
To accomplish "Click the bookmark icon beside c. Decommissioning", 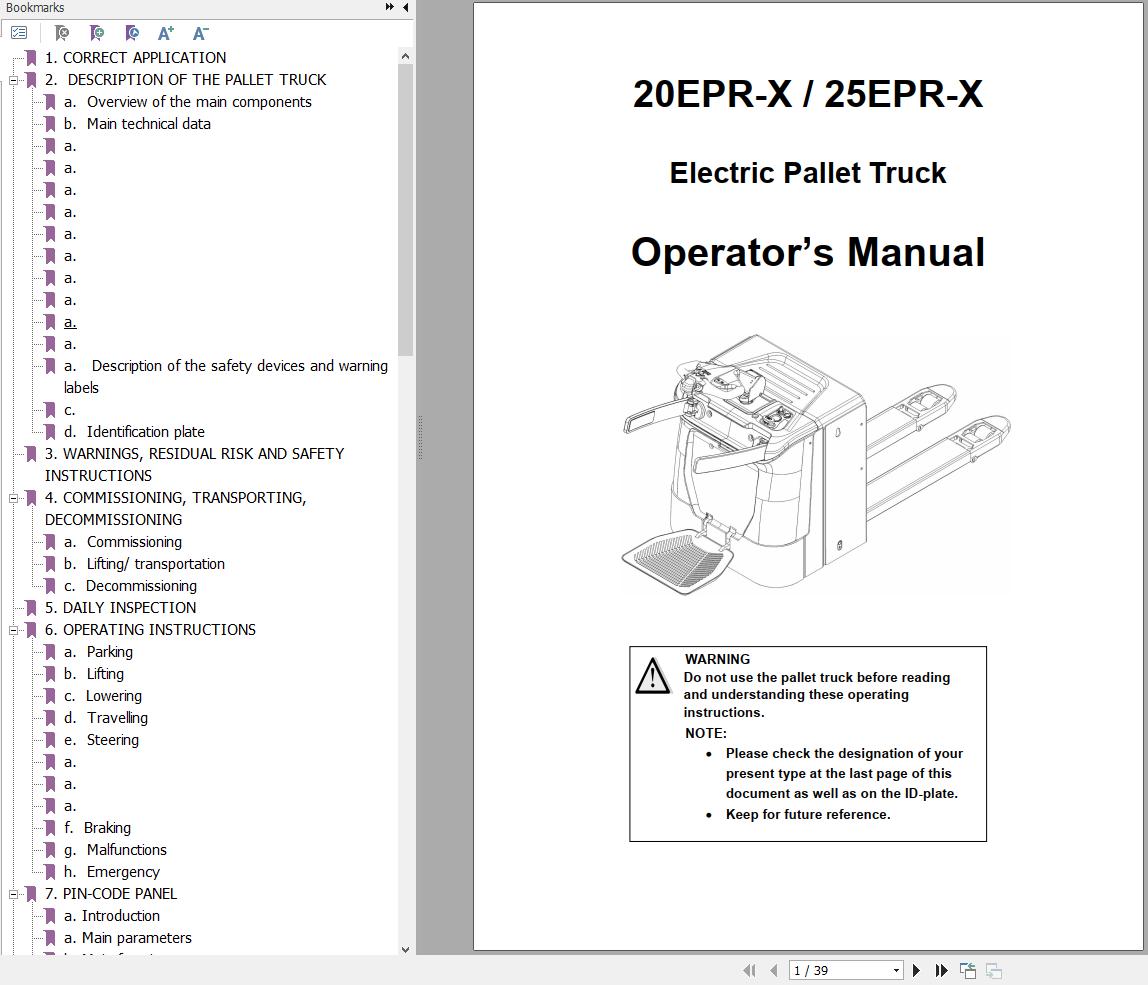I will pyautogui.click(x=50, y=586).
